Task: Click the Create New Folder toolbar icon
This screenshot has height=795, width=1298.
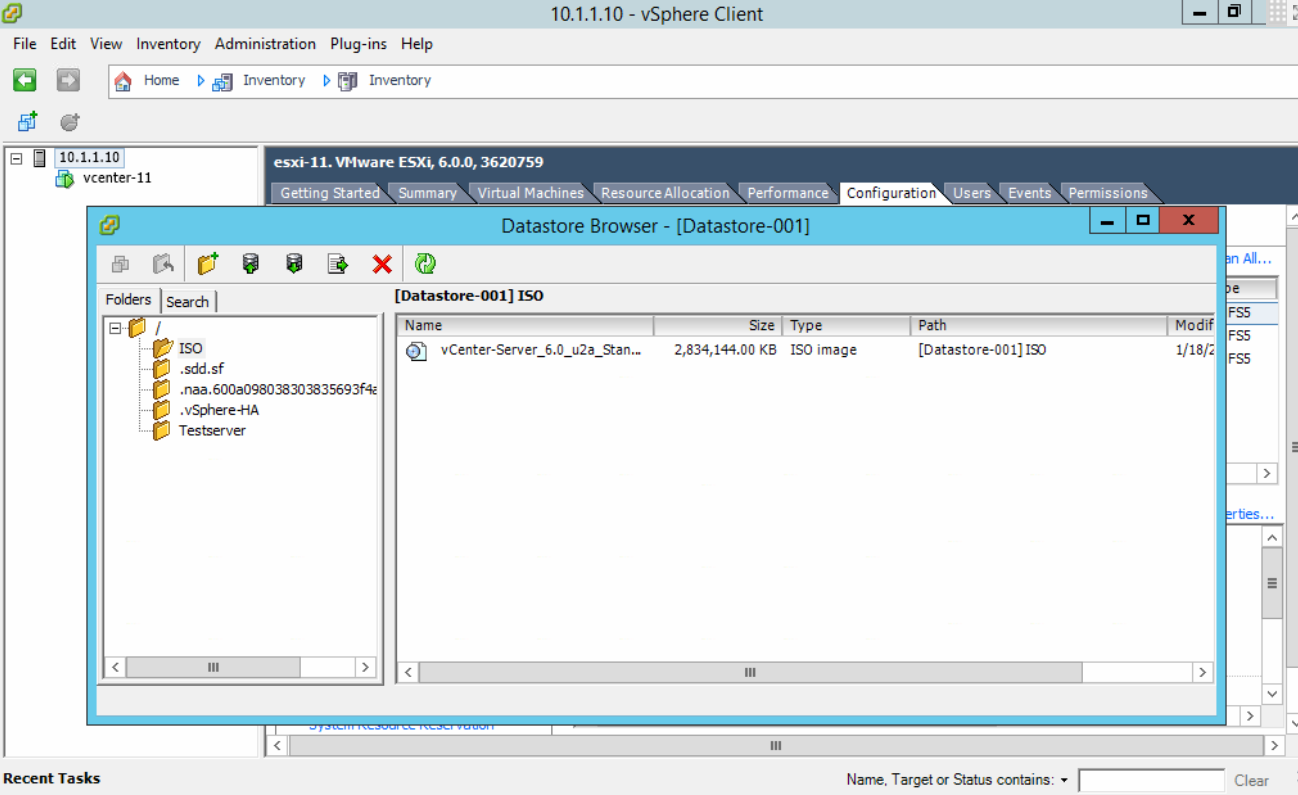Action: (x=207, y=264)
